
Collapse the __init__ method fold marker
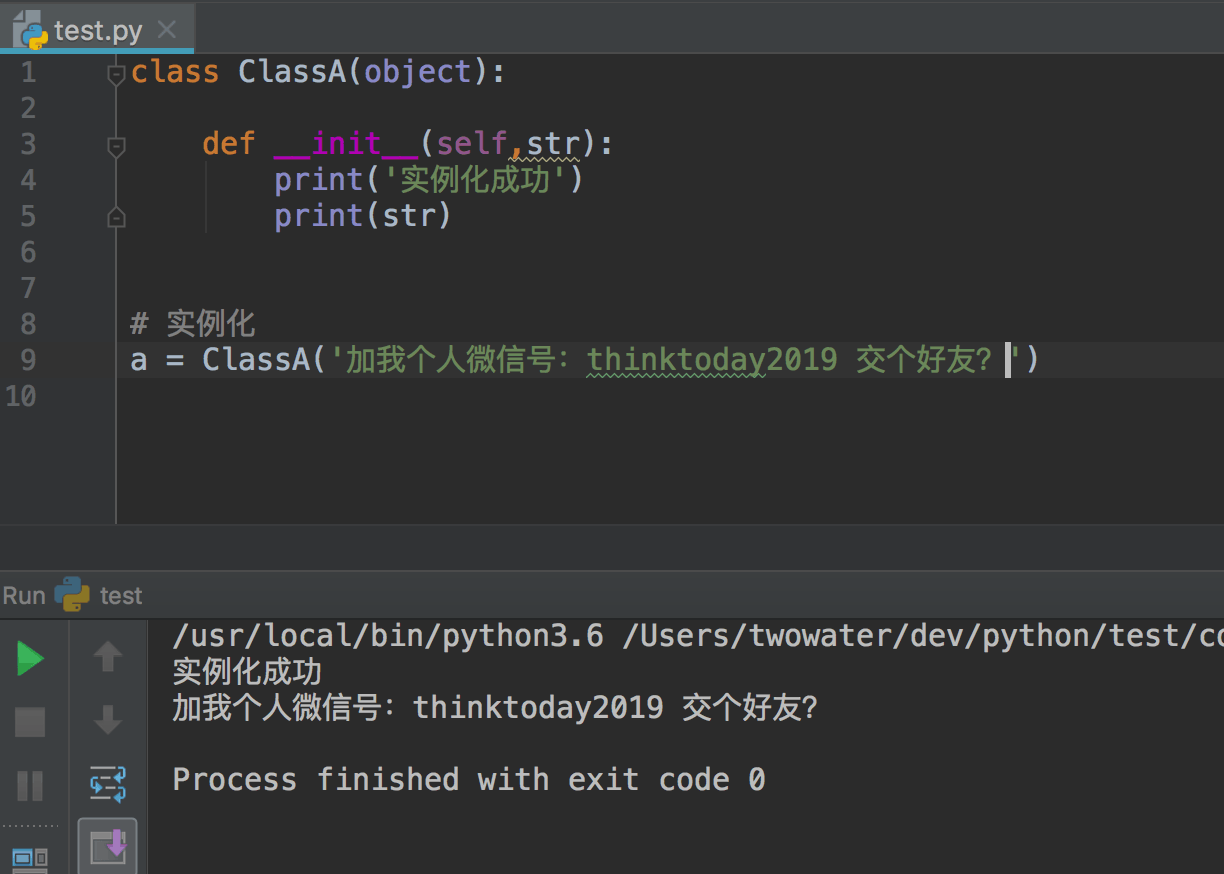pyautogui.click(x=116, y=146)
